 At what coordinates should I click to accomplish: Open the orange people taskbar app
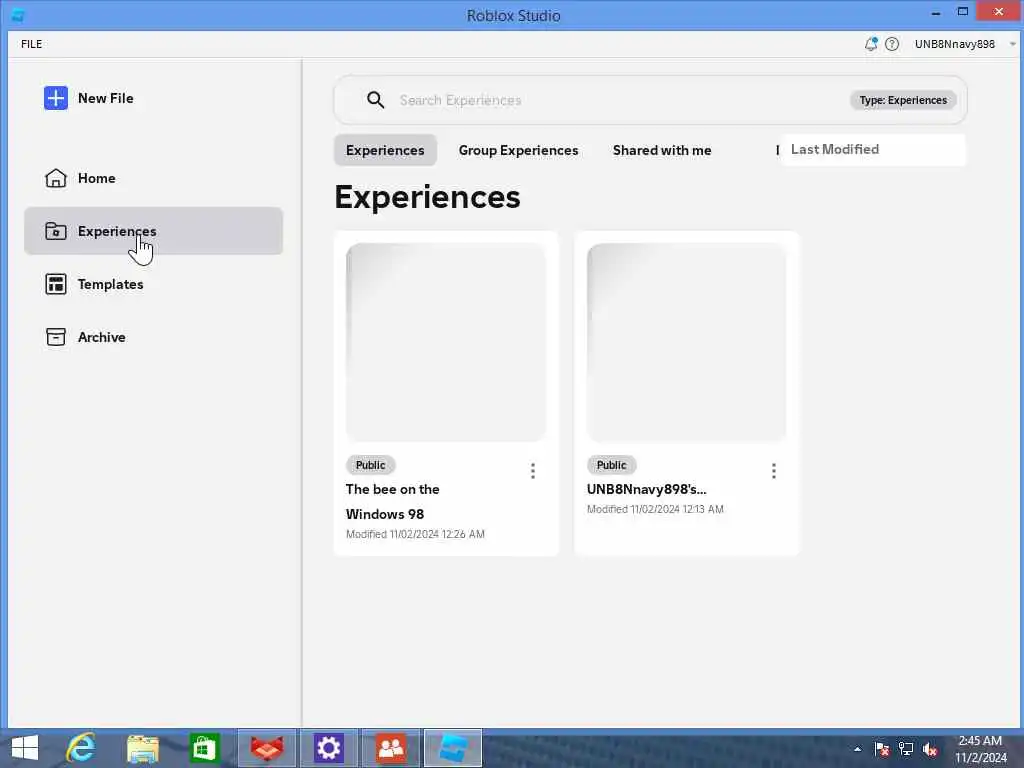(x=391, y=748)
